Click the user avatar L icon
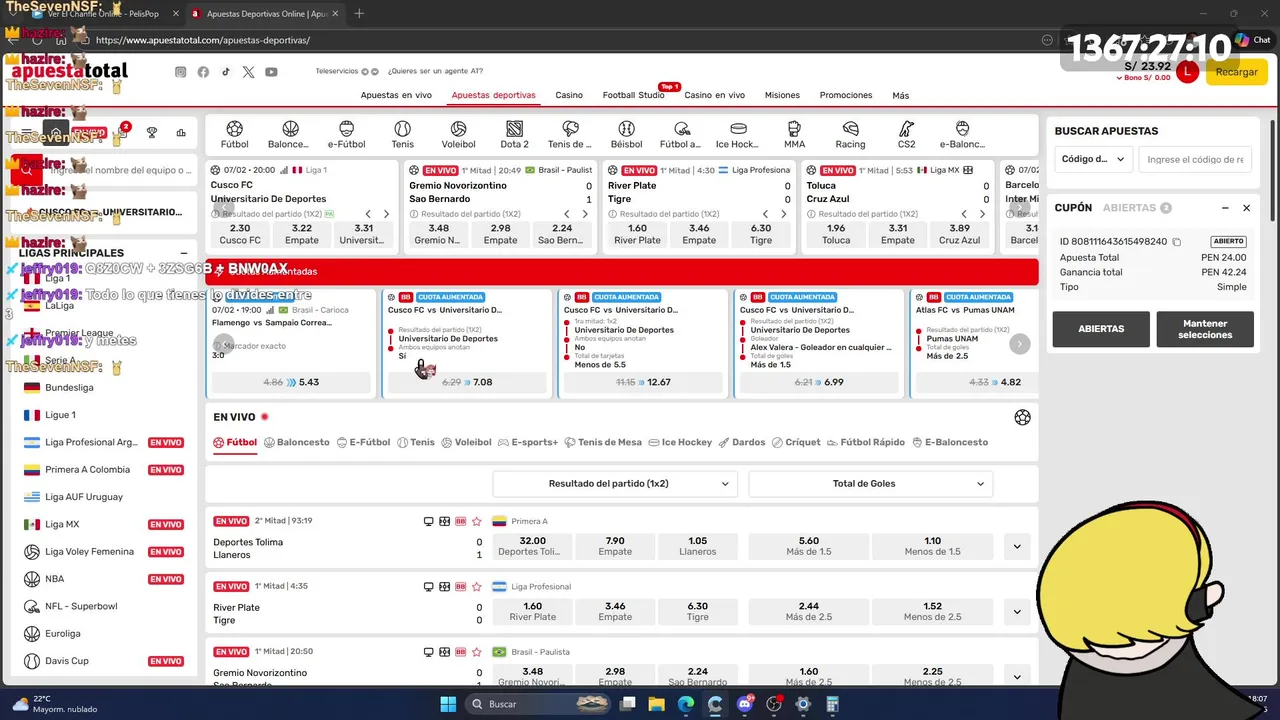Viewport: 1280px width, 720px height. (x=1187, y=71)
